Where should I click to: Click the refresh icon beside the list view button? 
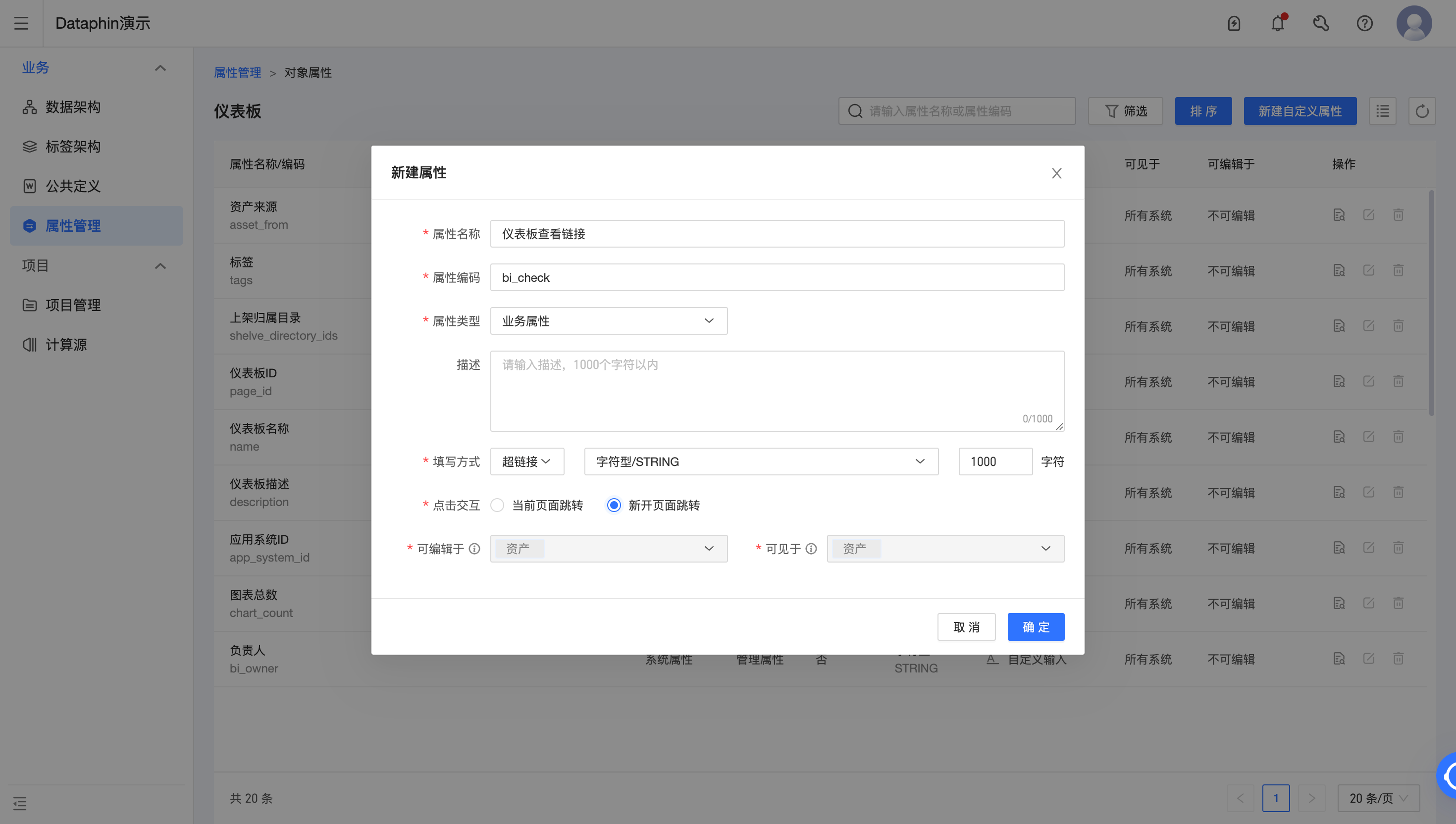point(1421,111)
